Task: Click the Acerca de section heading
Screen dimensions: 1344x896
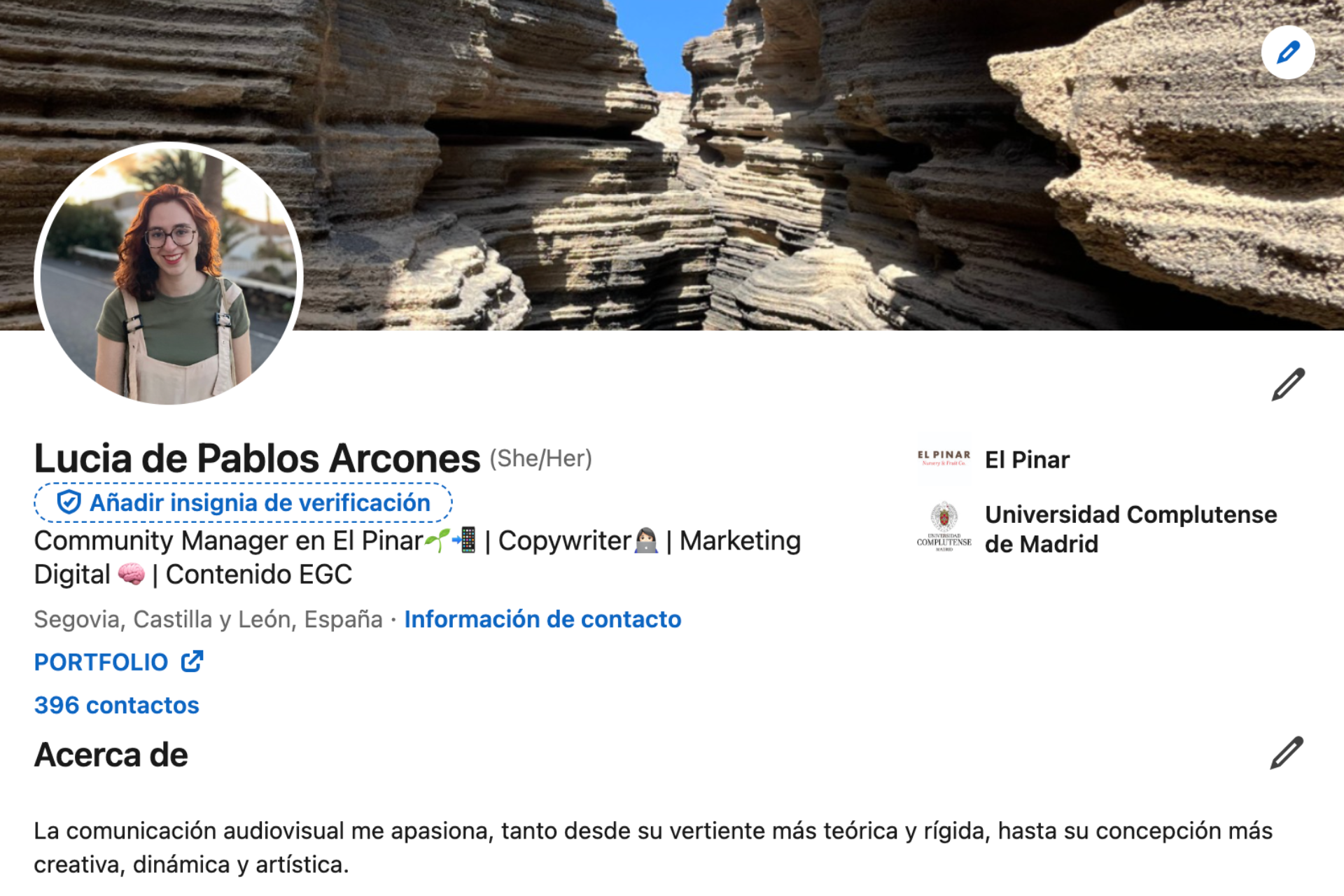Action: (111, 755)
